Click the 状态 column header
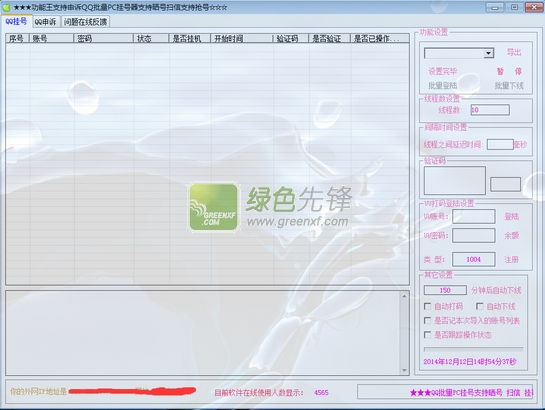The image size is (545, 410). click(x=151, y=38)
